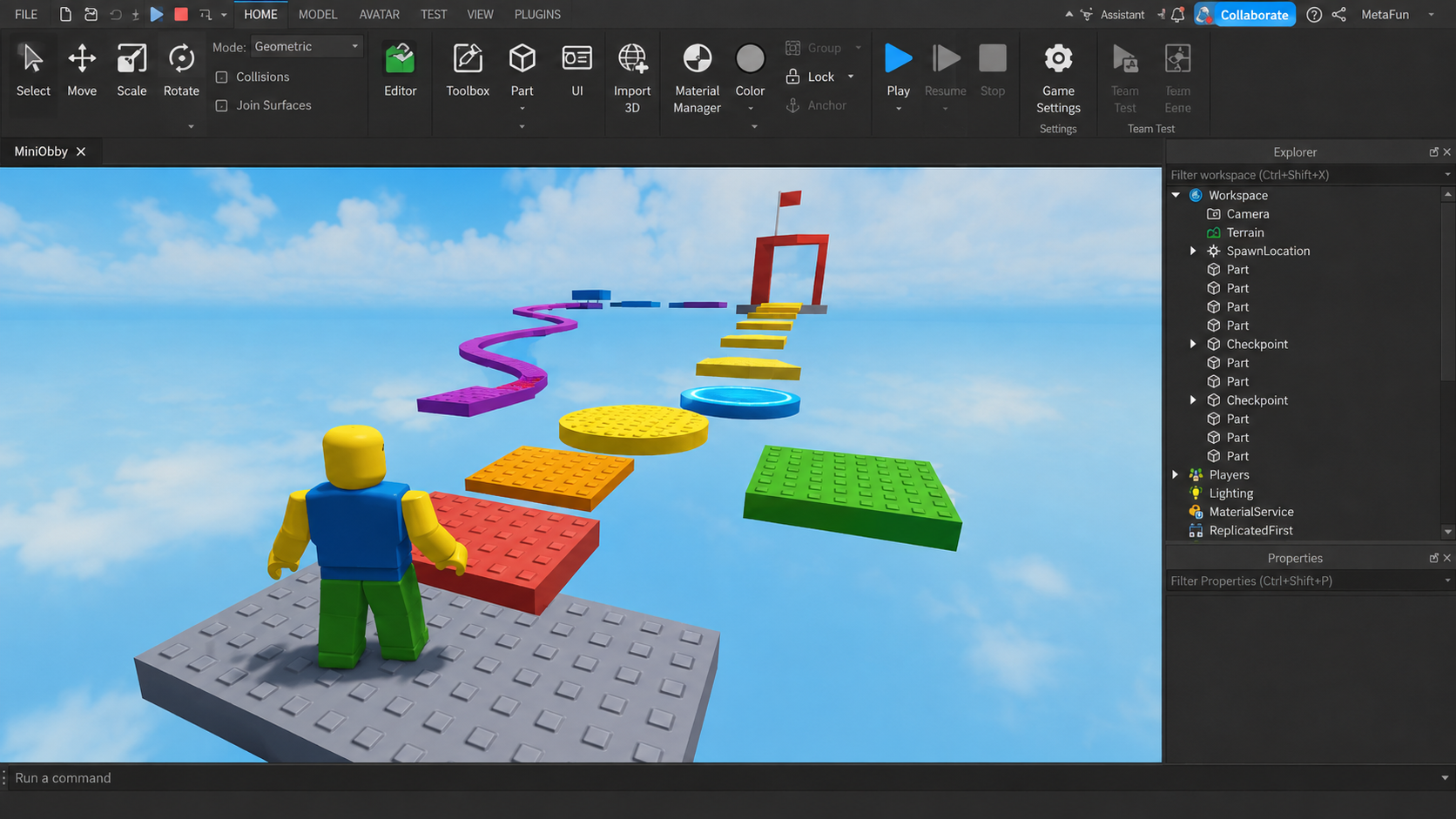Click the new file icon
The height and width of the screenshot is (819, 1456).
point(65,14)
